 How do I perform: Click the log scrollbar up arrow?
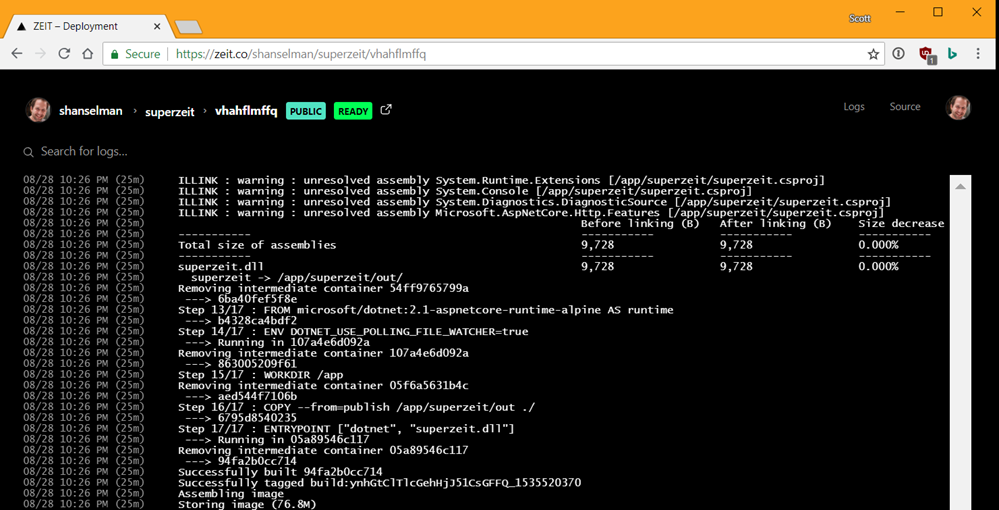pyautogui.click(x=961, y=186)
